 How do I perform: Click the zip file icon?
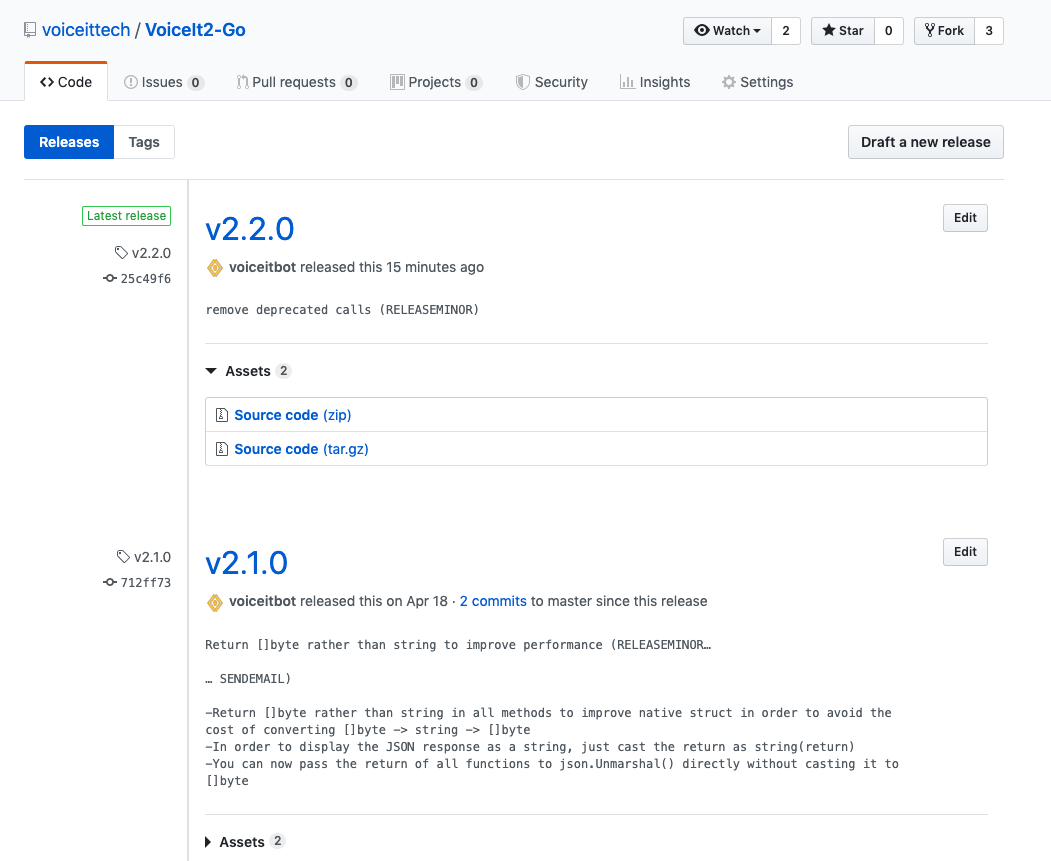tap(222, 415)
